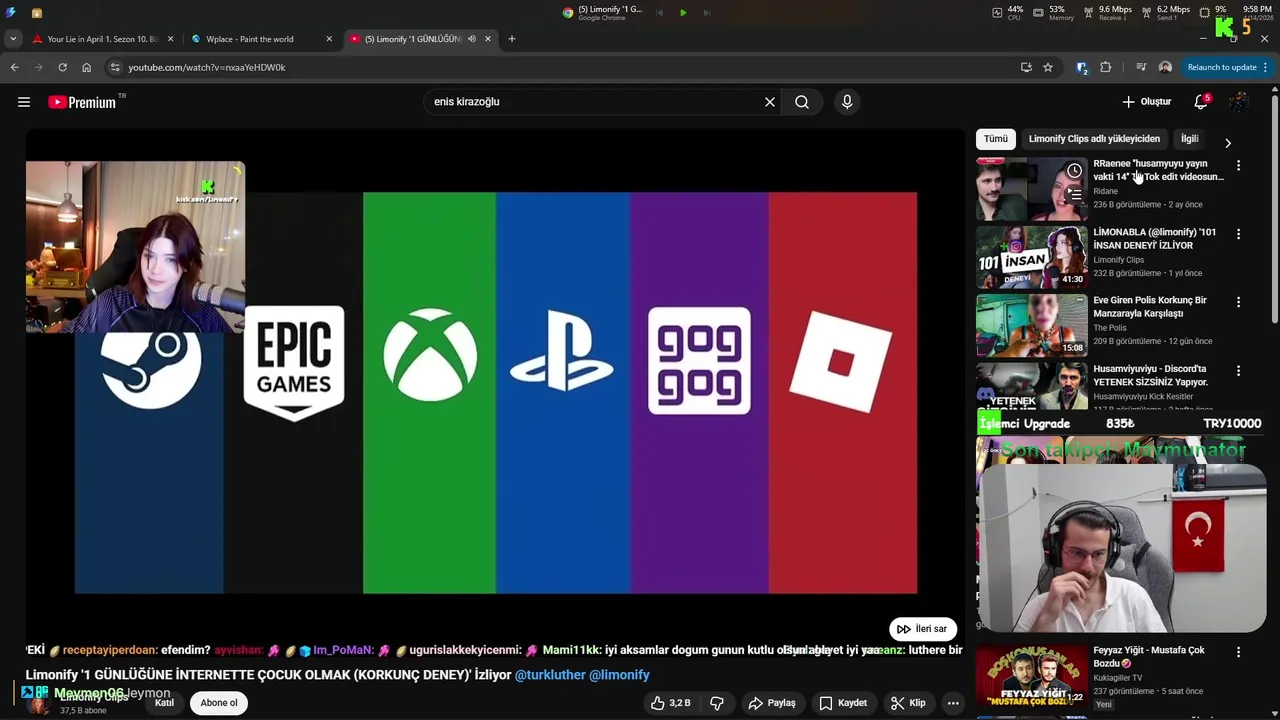Open the Chrome extensions puzzle menu
This screenshot has width=1280, height=720.
click(x=1106, y=67)
